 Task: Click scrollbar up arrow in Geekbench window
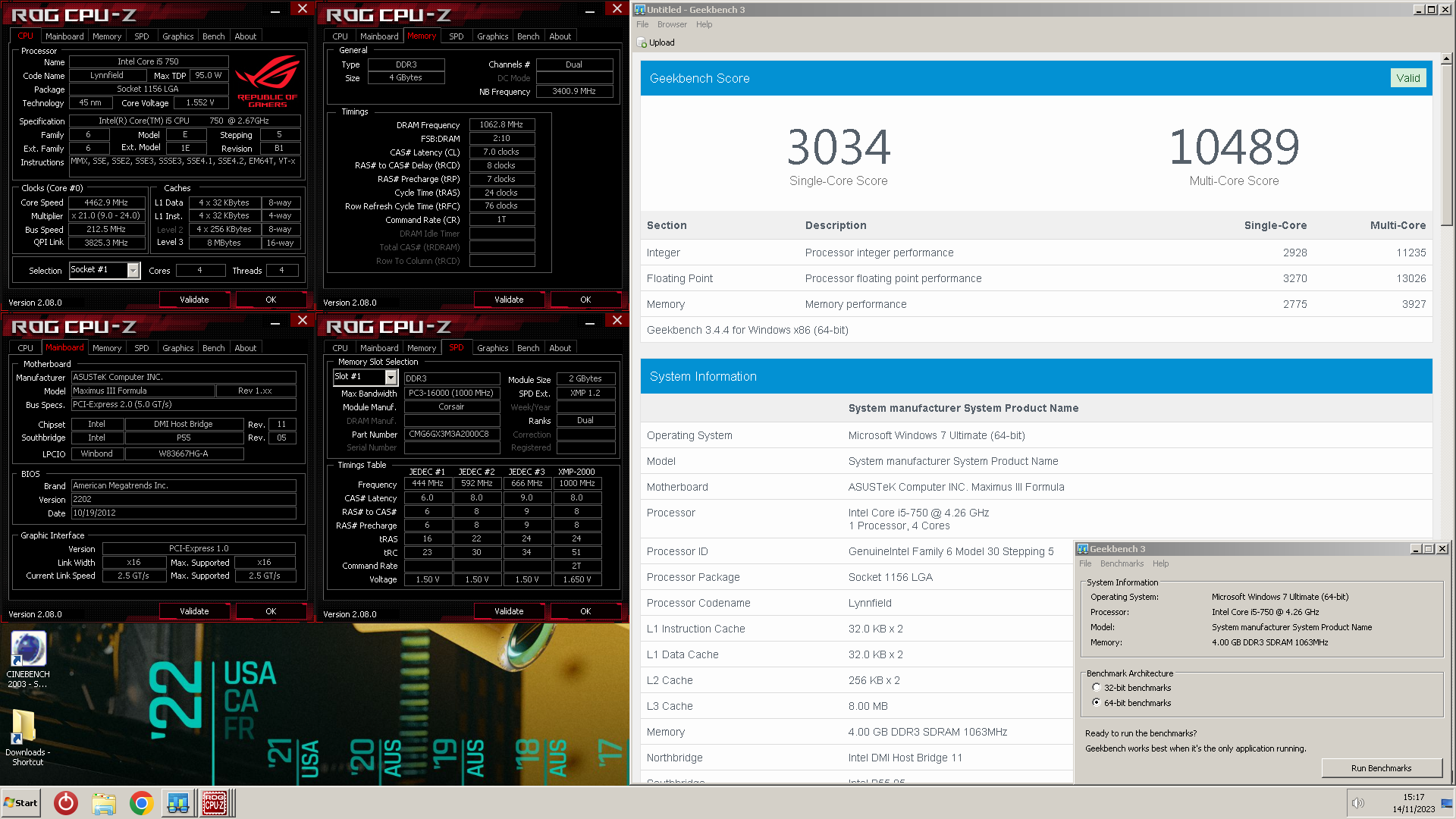(x=1446, y=58)
